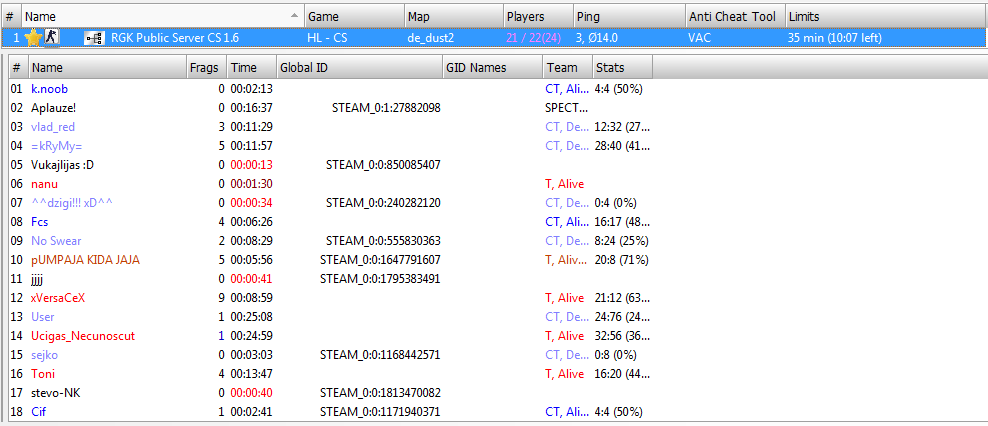
Task: Click the Anti Cheat Tool header
Action: tap(735, 16)
